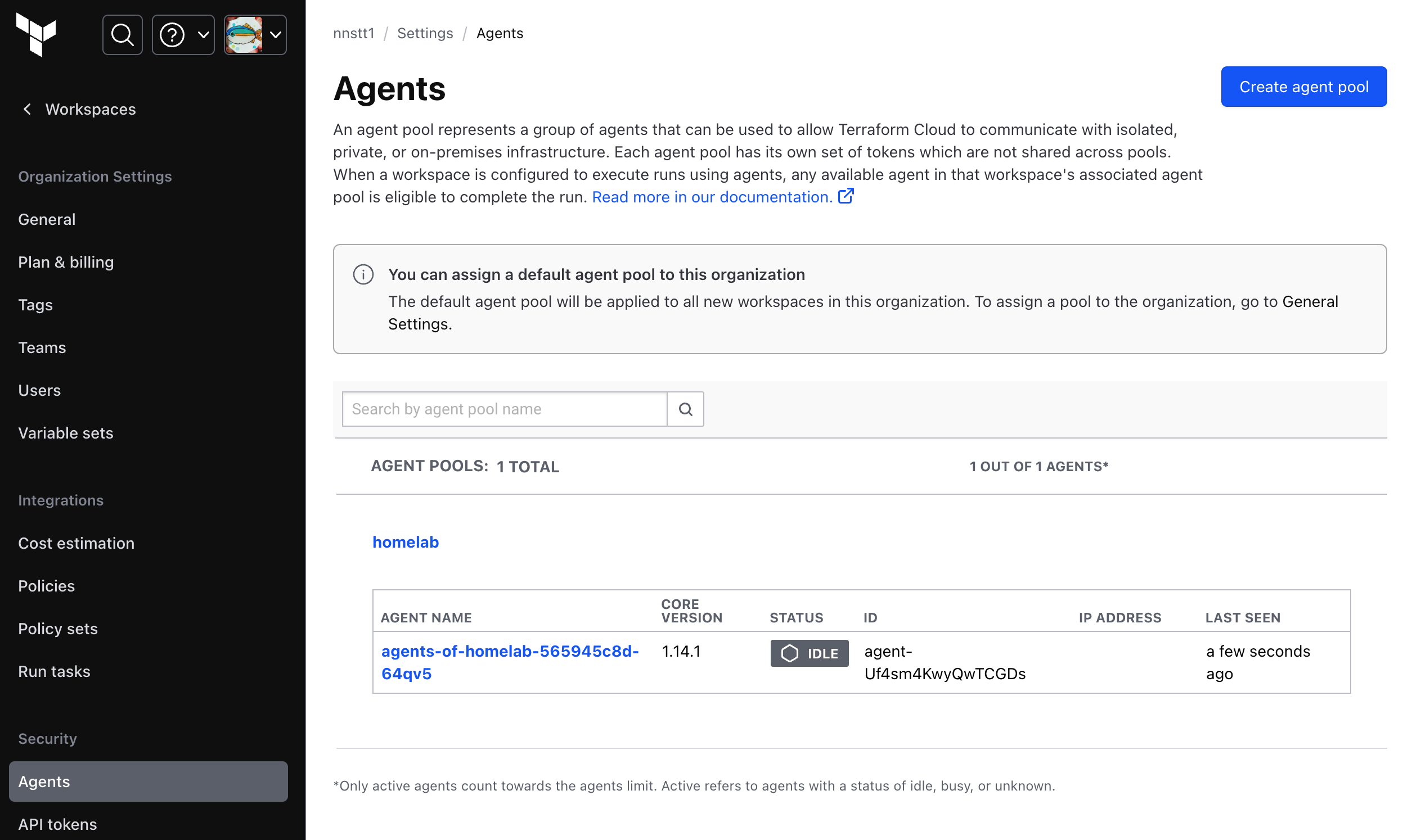Navigate to Variable sets in the sidebar

point(66,433)
